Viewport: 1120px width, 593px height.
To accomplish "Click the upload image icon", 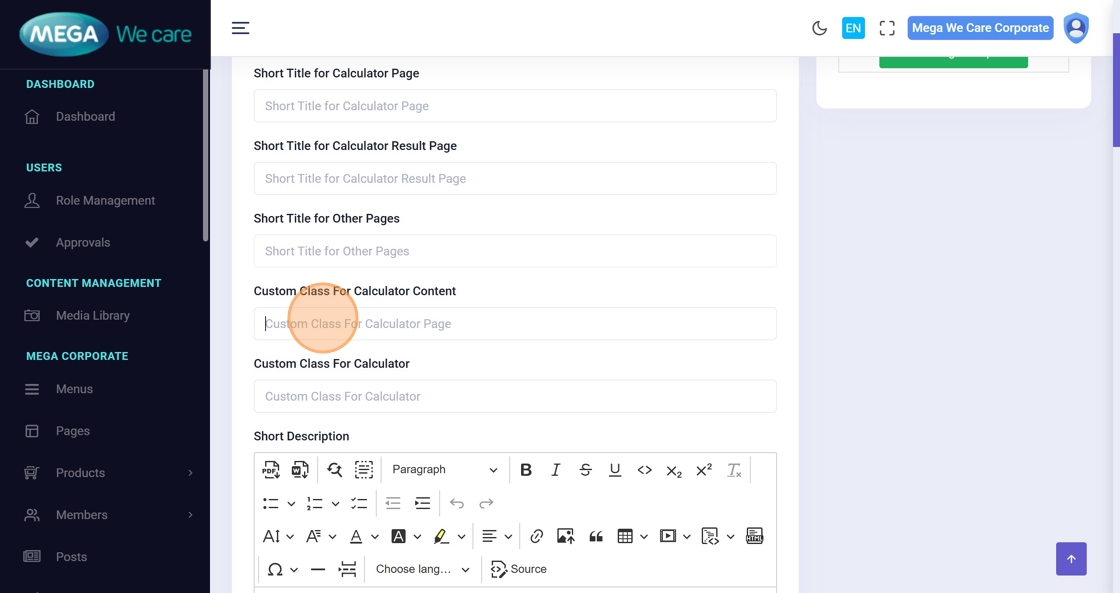I will click(x=565, y=537).
